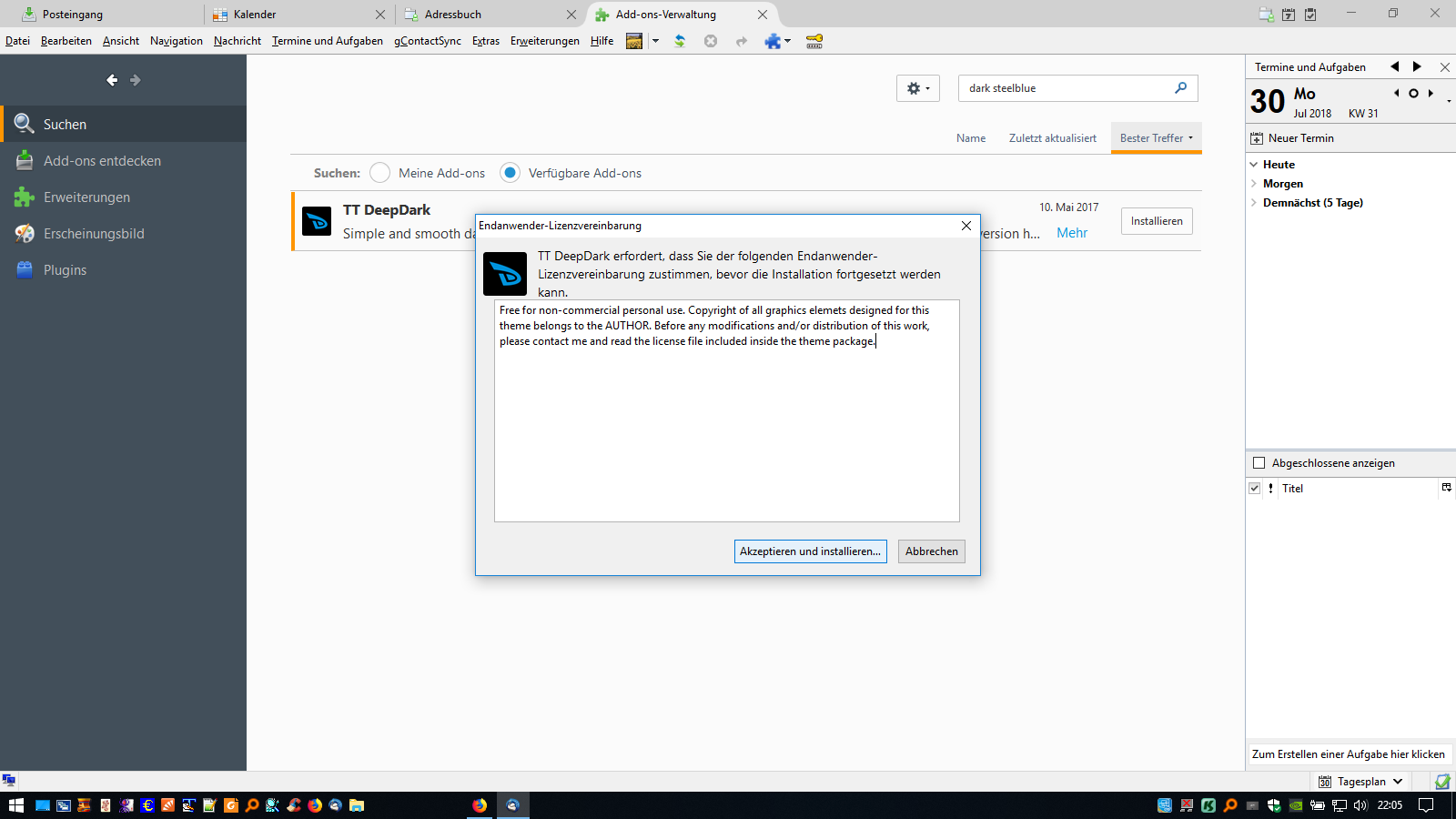Image resolution: width=1456 pixels, height=819 pixels.
Task: Open the Nachricht menu
Action: tap(238, 41)
